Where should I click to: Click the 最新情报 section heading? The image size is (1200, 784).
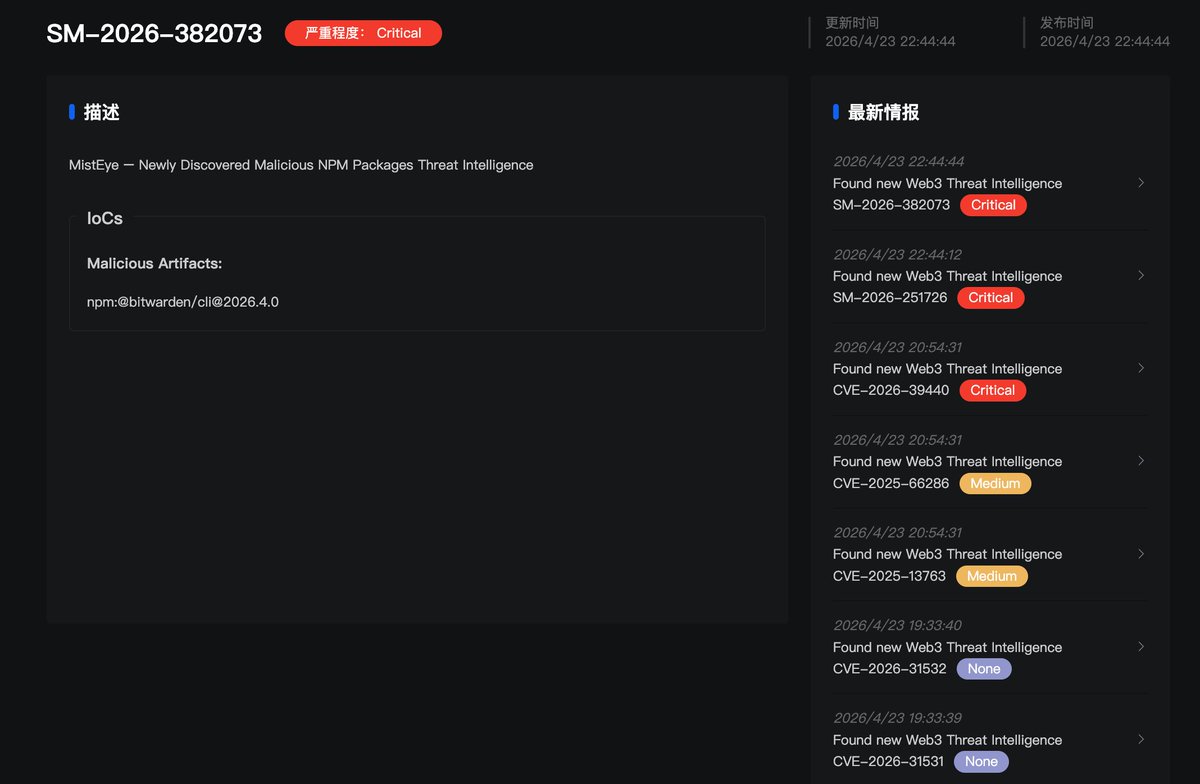pos(883,112)
